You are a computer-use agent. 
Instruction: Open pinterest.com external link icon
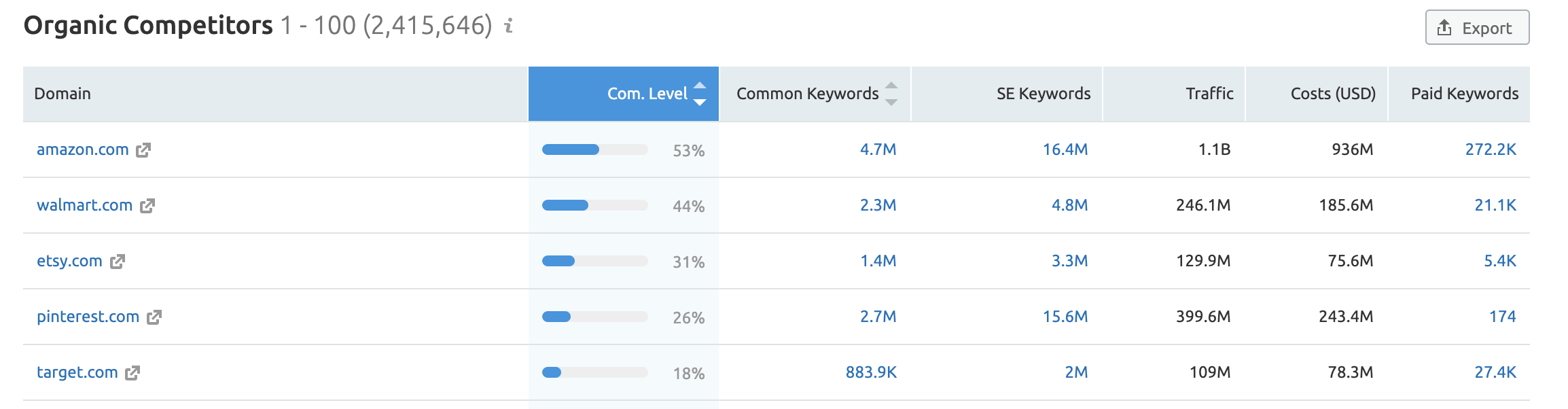coord(154,317)
